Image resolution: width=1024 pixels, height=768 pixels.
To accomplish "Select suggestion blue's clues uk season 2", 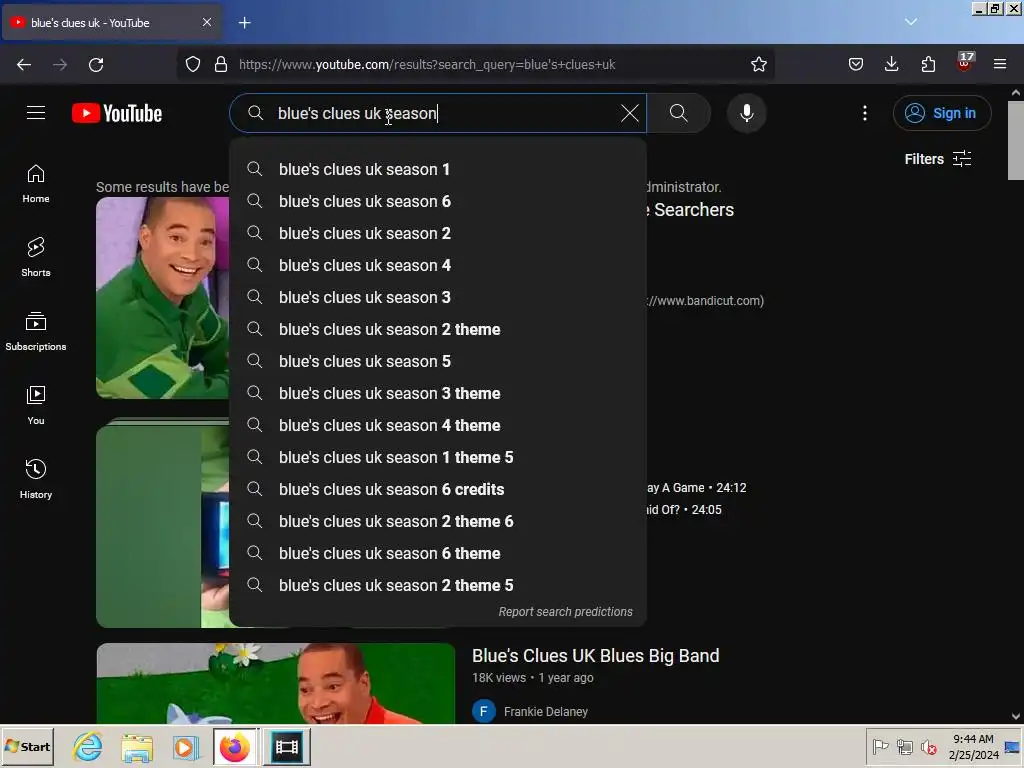I will click(438, 233).
